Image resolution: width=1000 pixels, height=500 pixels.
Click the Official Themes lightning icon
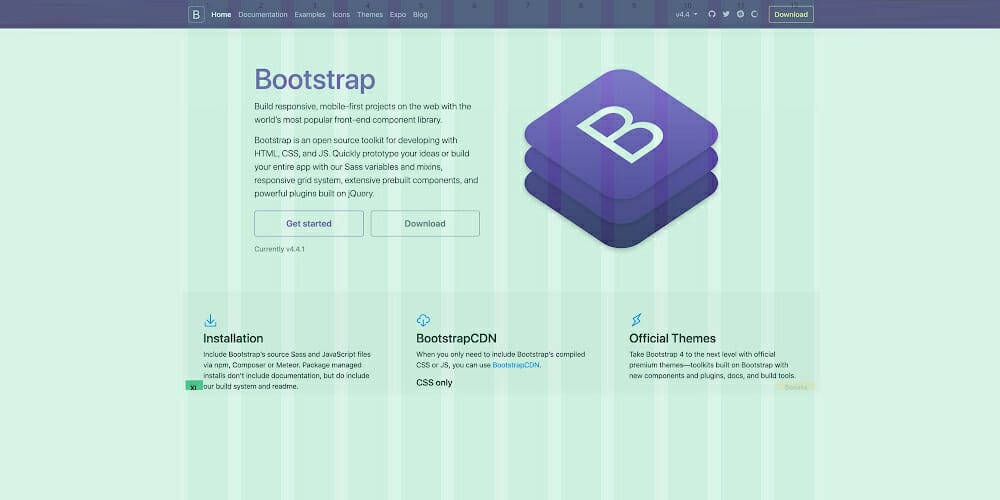tap(636, 320)
